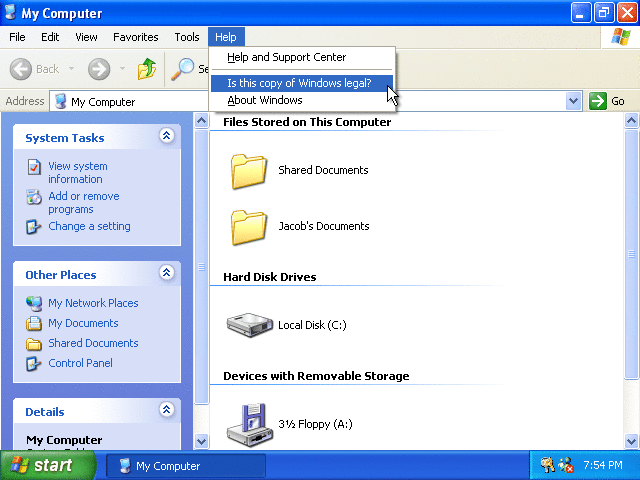The width and height of the screenshot is (640, 480).
Task: Click the Windows flag logo in menu bar
Action: click(x=620, y=37)
